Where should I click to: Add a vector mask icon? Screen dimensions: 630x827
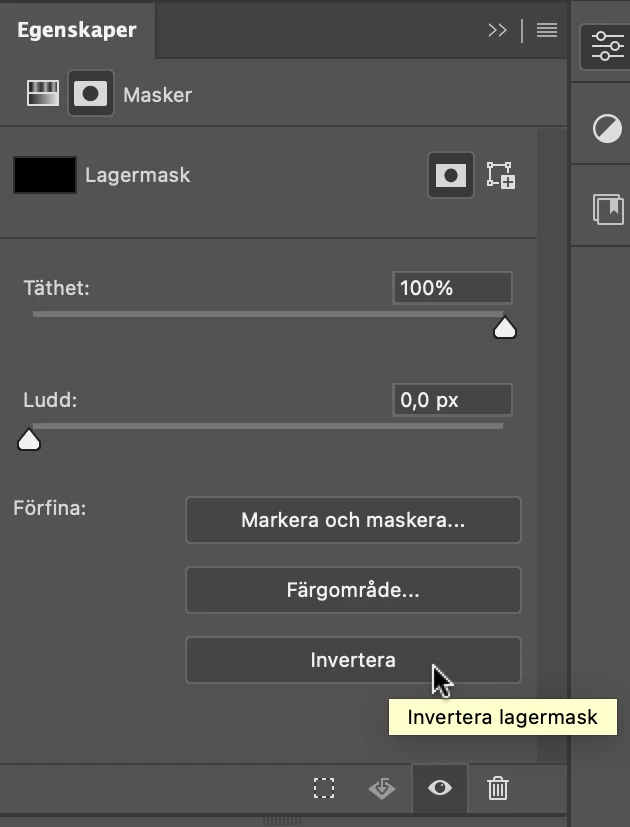[x=501, y=175]
